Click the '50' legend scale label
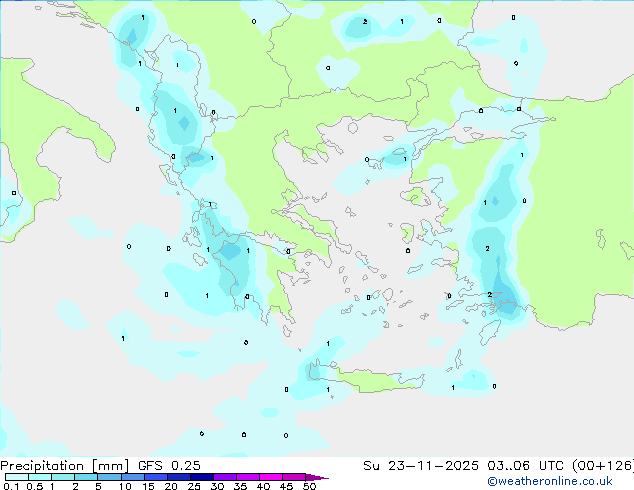Image resolution: width=634 pixels, height=490 pixels. 309,486
